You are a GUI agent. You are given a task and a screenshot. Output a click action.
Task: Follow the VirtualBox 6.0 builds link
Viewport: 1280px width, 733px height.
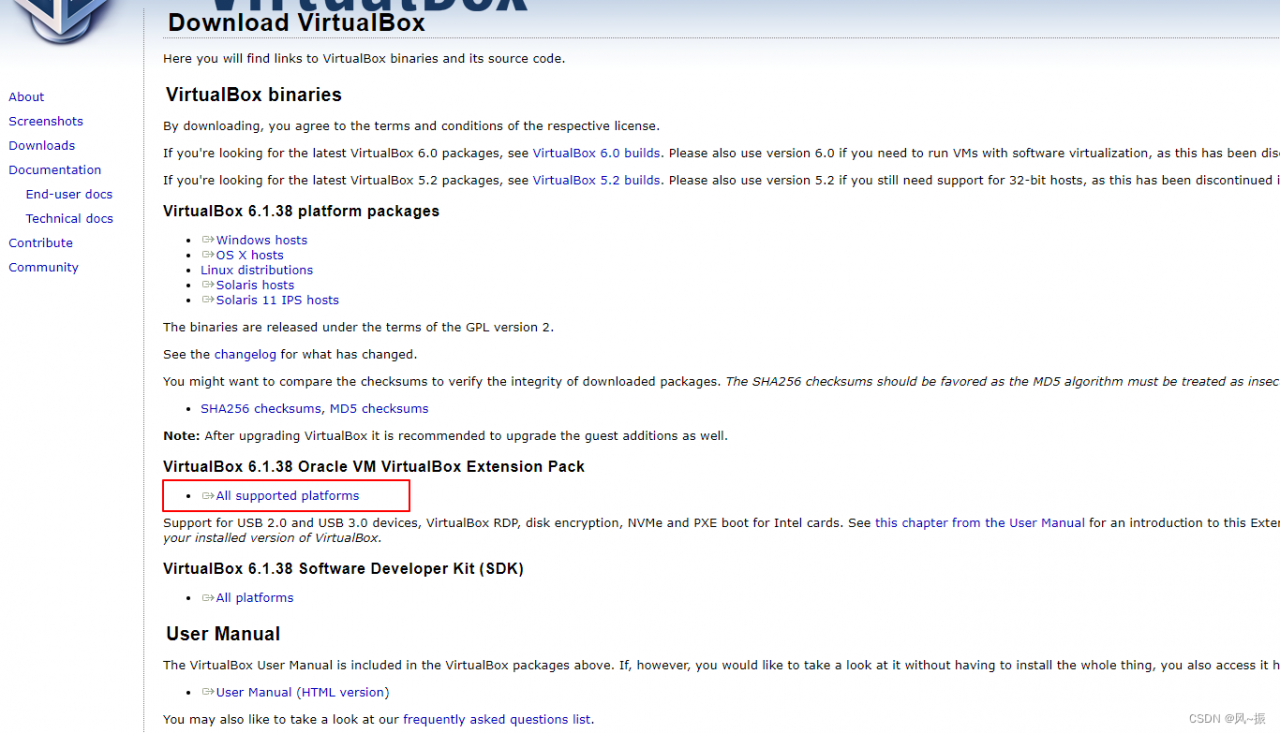coord(596,153)
